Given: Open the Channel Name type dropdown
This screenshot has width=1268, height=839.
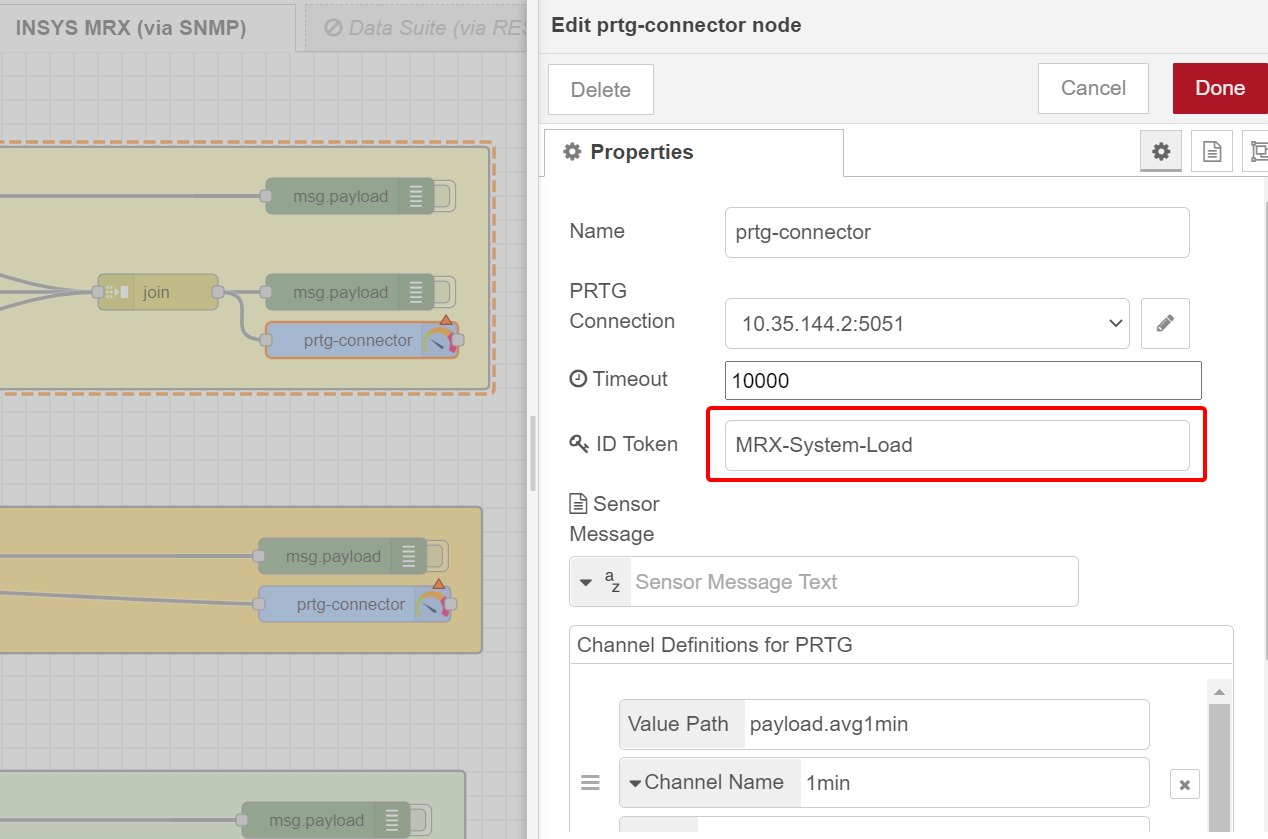Looking at the screenshot, I should 710,783.
